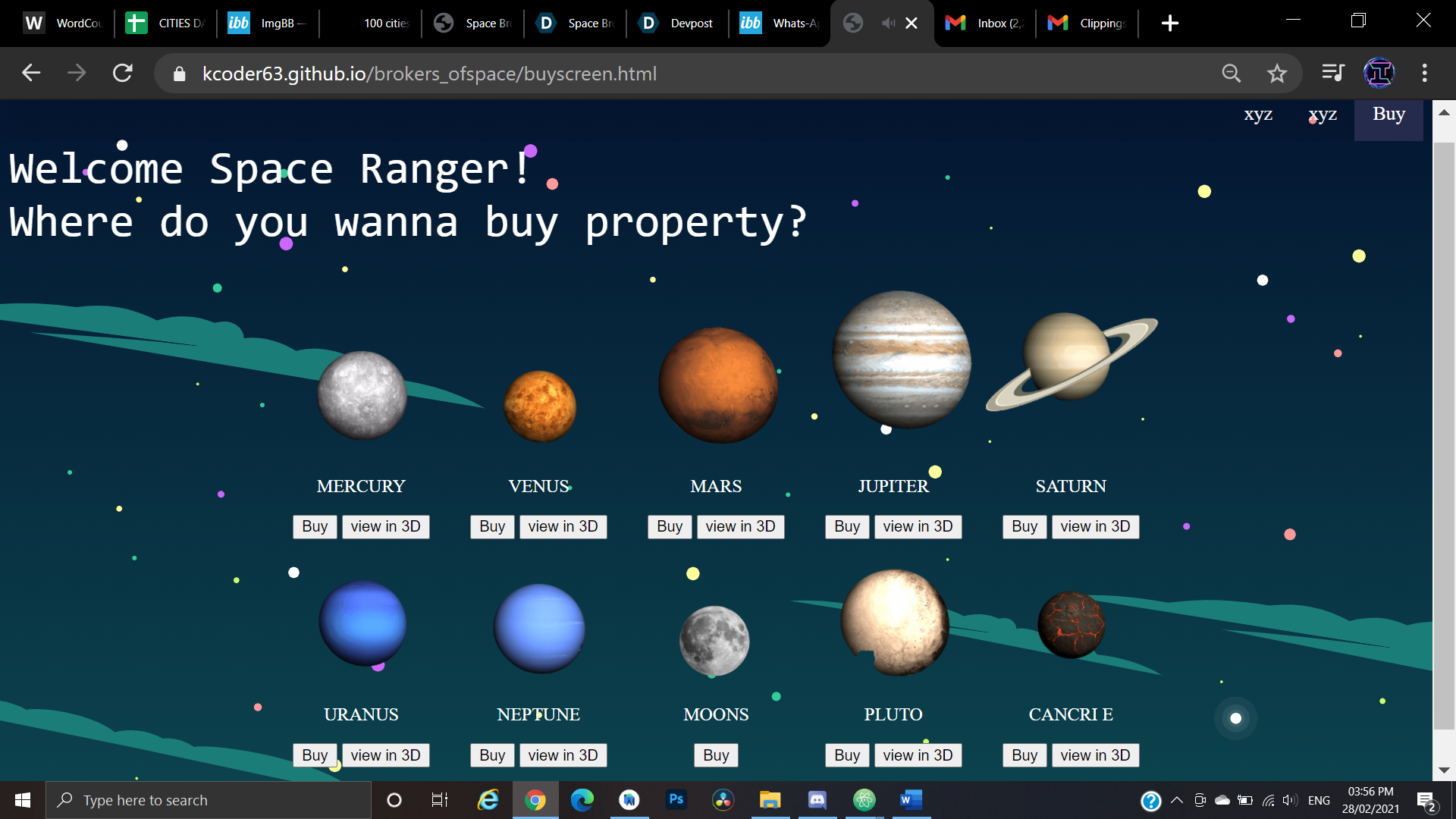
Task: Open the address bar zoom search icon
Action: click(1231, 74)
